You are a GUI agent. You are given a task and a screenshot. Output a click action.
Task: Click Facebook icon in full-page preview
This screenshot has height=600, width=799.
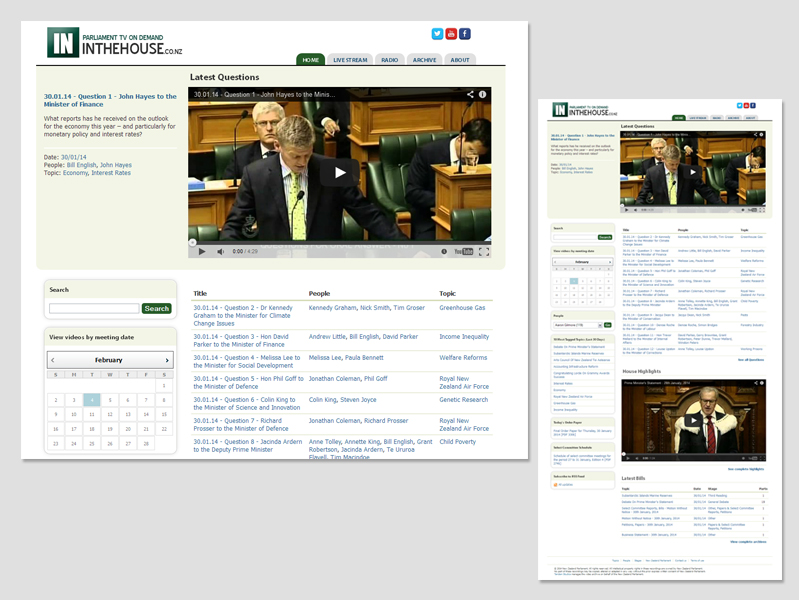click(753, 106)
